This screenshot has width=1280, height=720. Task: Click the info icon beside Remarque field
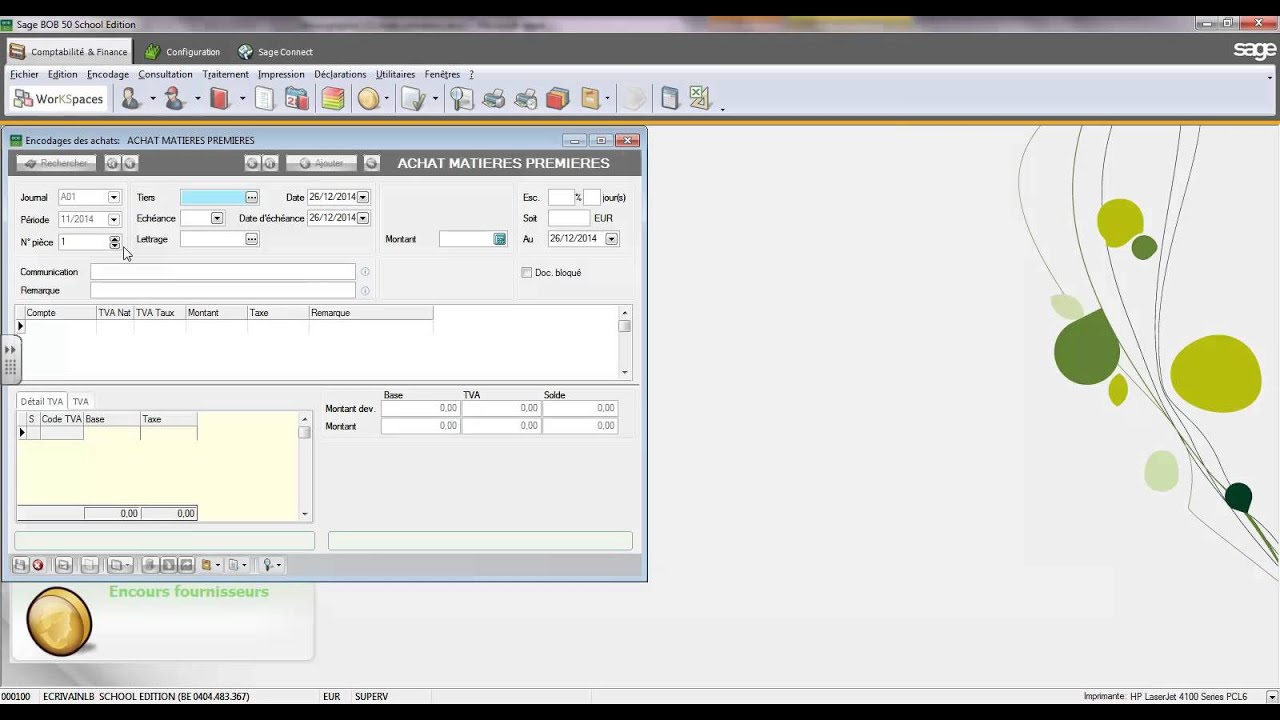[x=365, y=291]
